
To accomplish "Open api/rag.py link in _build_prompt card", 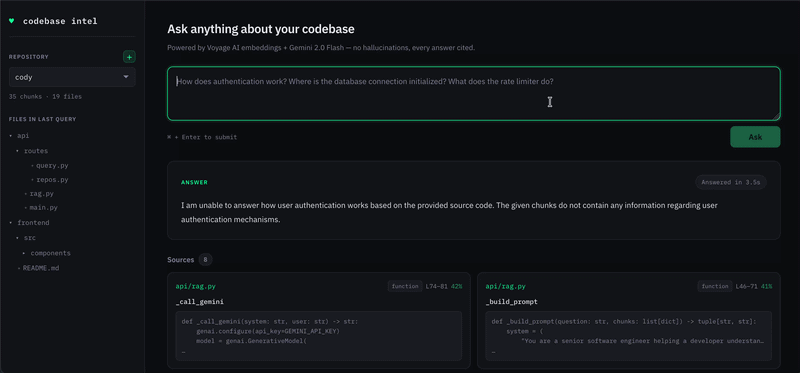I will [x=505, y=287].
